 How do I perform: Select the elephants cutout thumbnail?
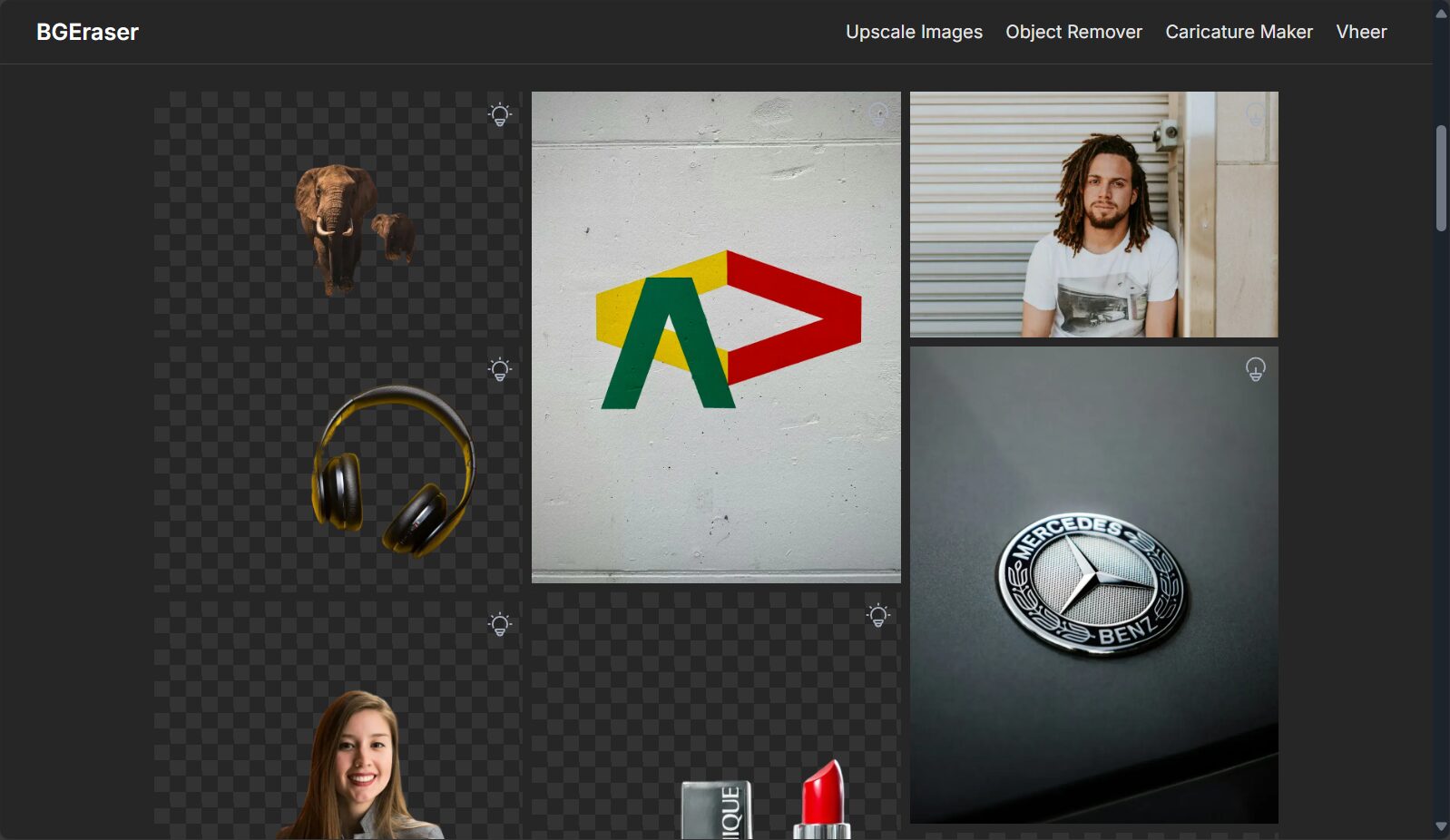click(x=338, y=214)
